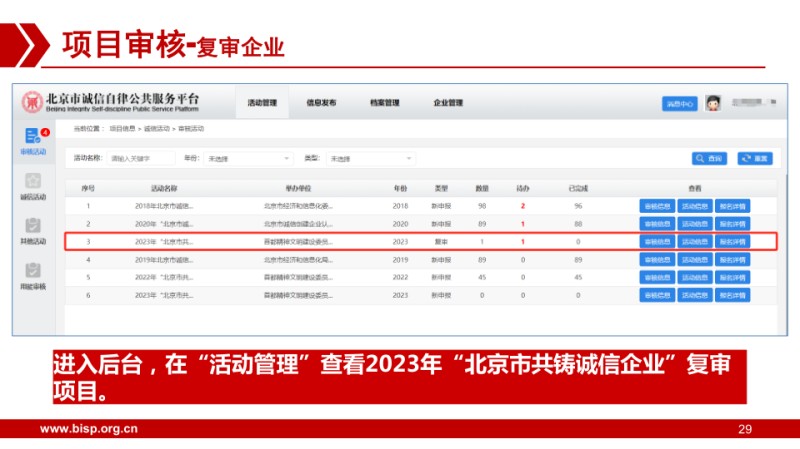Expand the 类型 type dropdown

pyautogui.click(x=371, y=158)
